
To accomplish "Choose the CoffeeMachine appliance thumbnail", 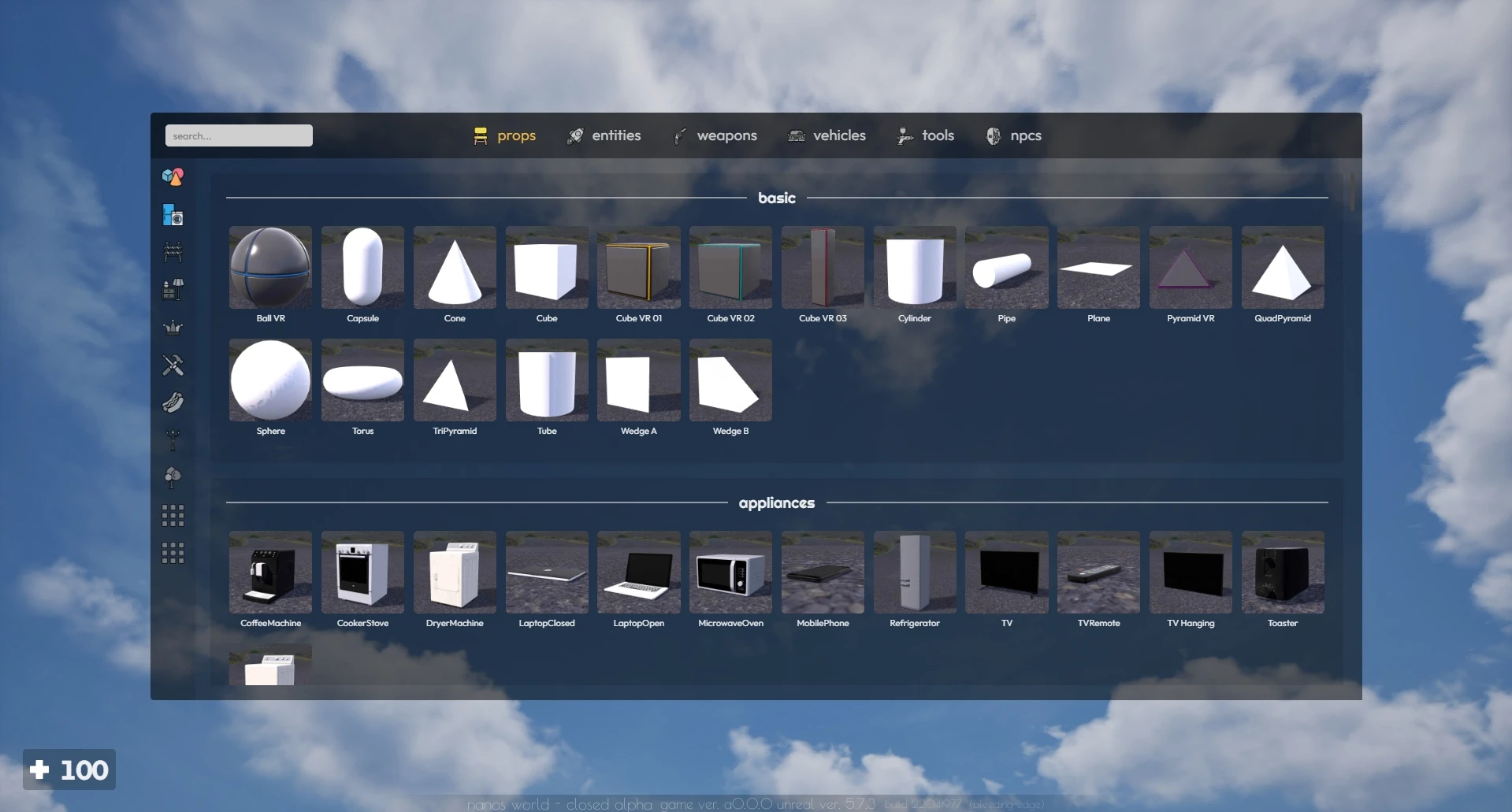I will click(270, 573).
